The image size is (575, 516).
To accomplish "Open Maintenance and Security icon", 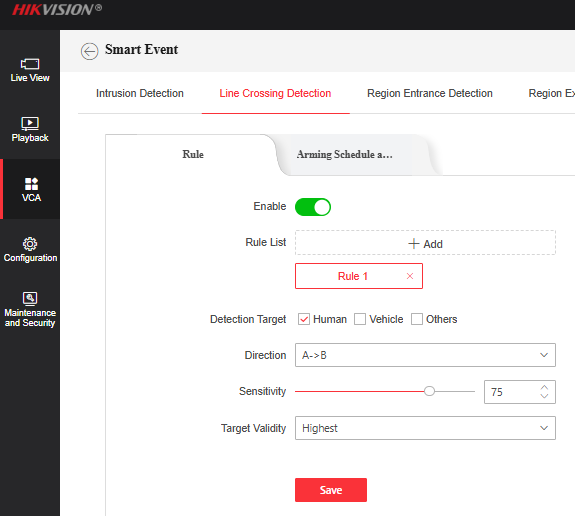I will point(30,299).
